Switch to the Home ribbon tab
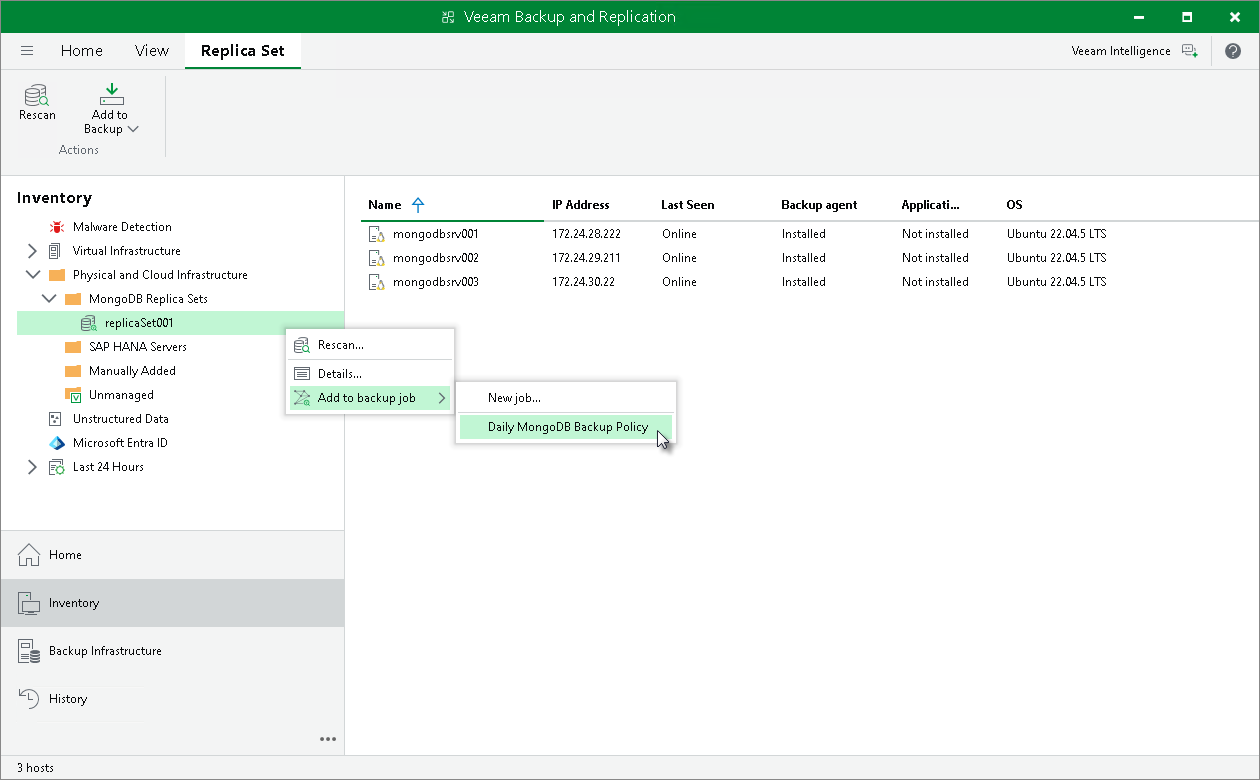The image size is (1260, 780). pos(81,51)
